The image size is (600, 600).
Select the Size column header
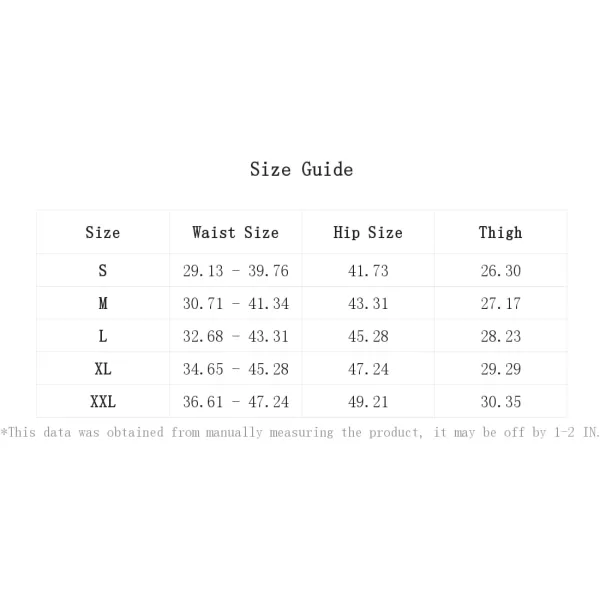103,232
